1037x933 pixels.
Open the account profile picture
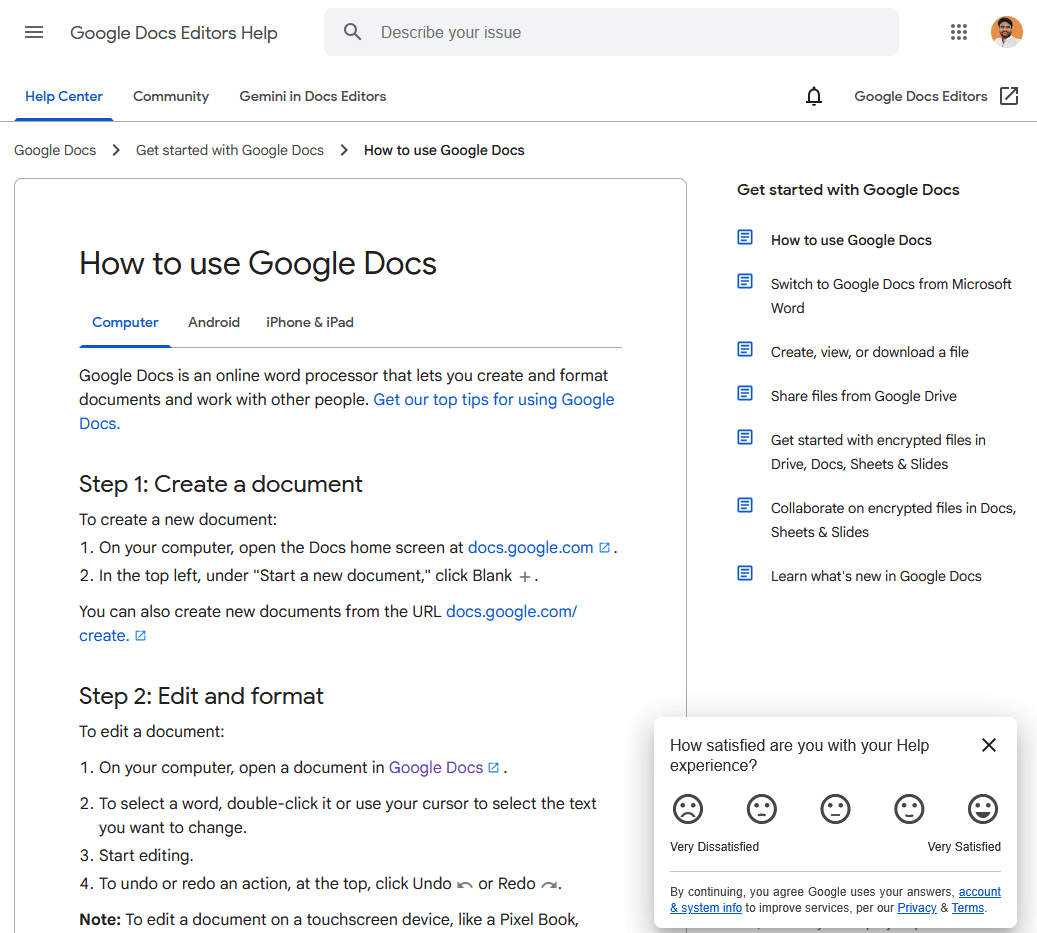(1007, 32)
